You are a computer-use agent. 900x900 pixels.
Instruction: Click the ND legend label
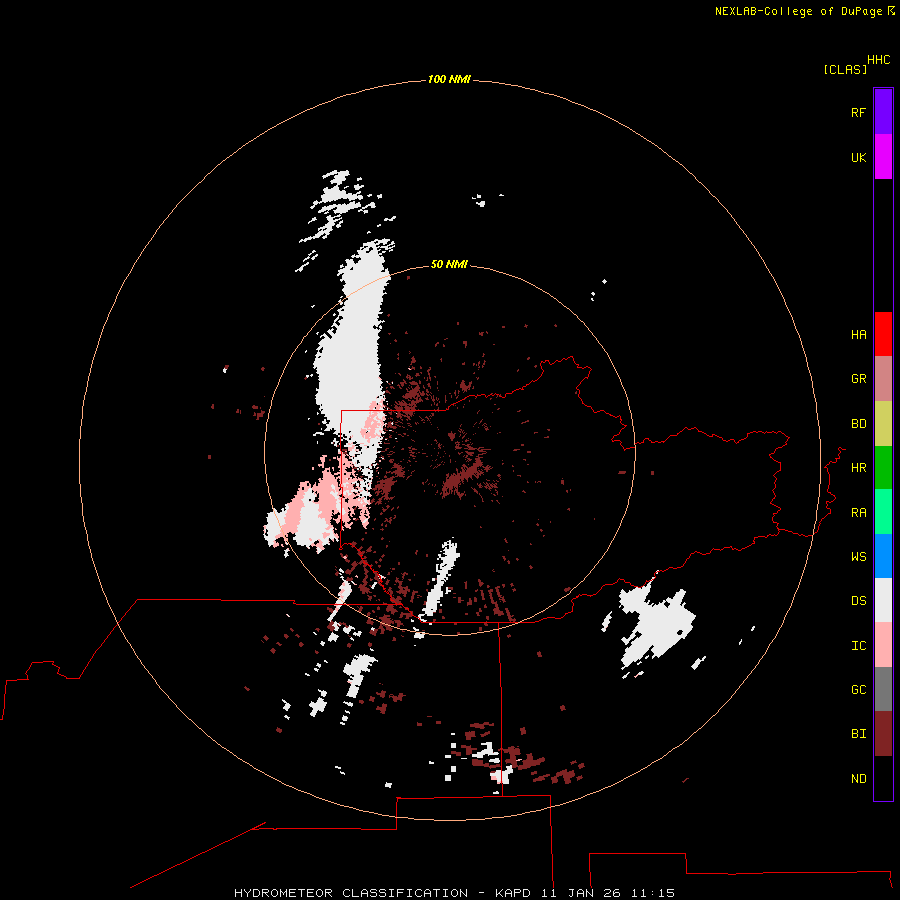pyautogui.click(x=858, y=779)
